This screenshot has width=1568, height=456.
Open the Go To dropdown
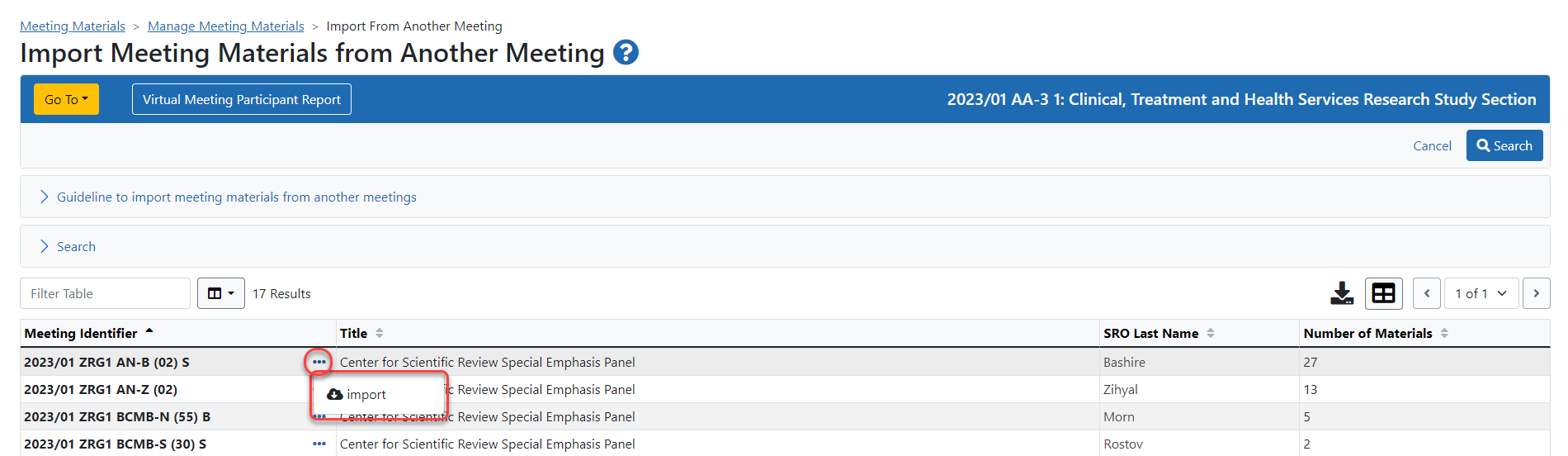[66, 99]
